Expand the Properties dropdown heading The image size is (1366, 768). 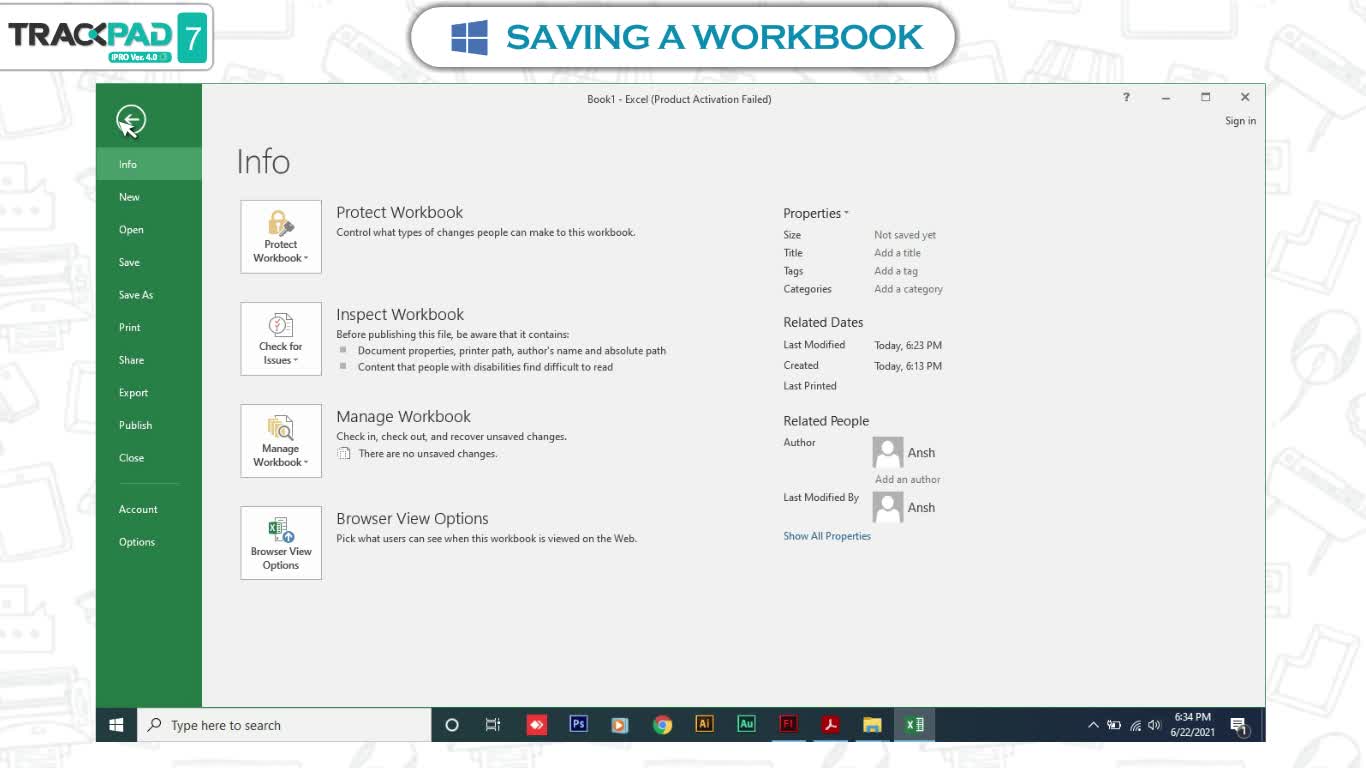(816, 213)
